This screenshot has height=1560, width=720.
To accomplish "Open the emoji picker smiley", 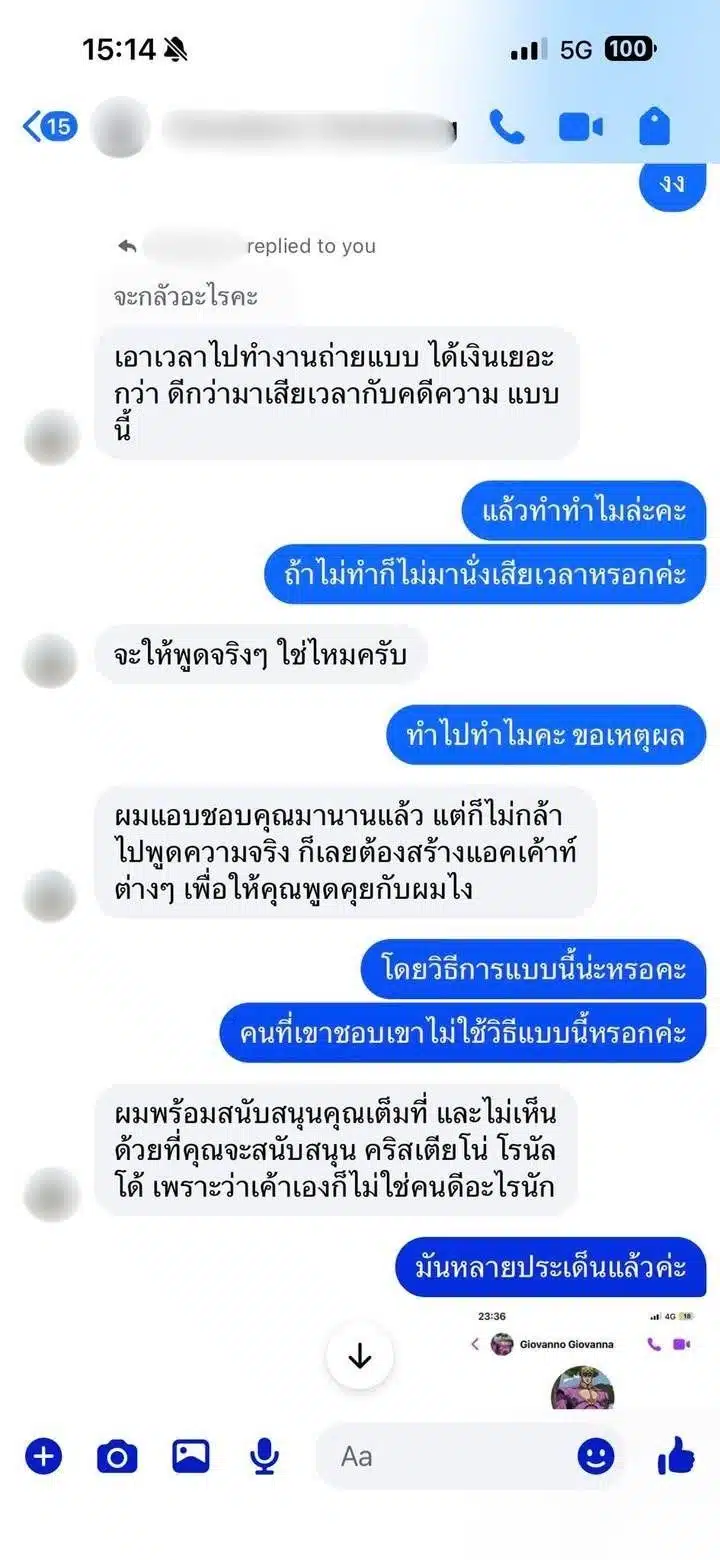I will pos(596,1456).
